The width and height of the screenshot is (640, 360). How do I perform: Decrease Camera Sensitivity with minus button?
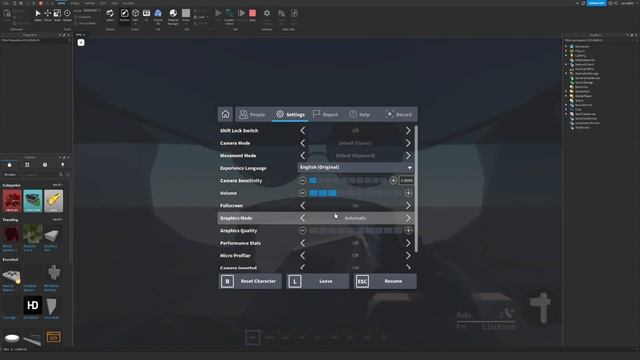coord(302,180)
